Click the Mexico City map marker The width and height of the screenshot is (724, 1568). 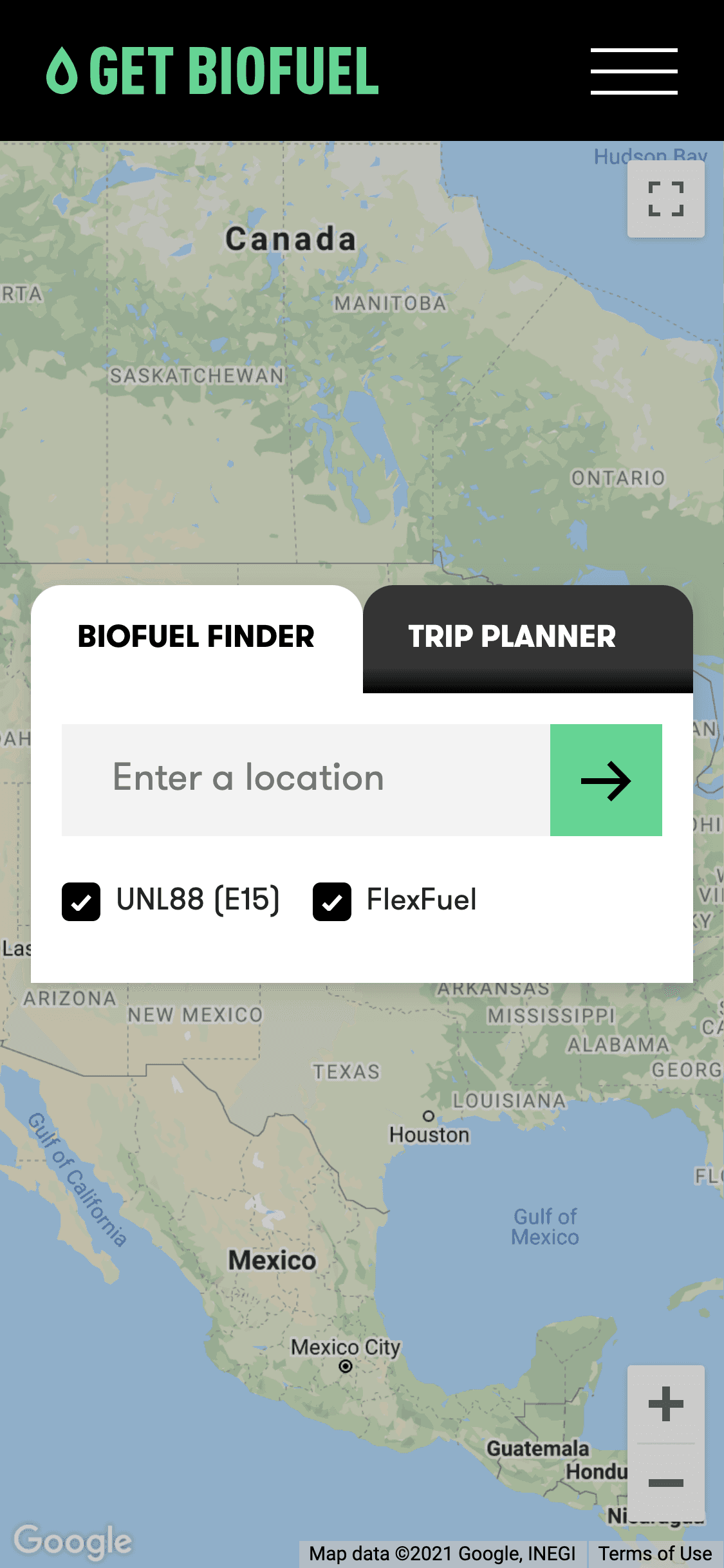click(x=346, y=1366)
